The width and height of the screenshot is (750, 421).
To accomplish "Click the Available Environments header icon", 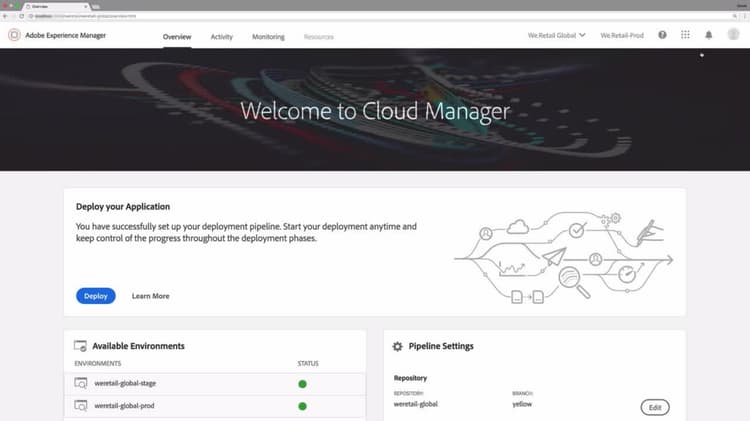I will pos(80,345).
